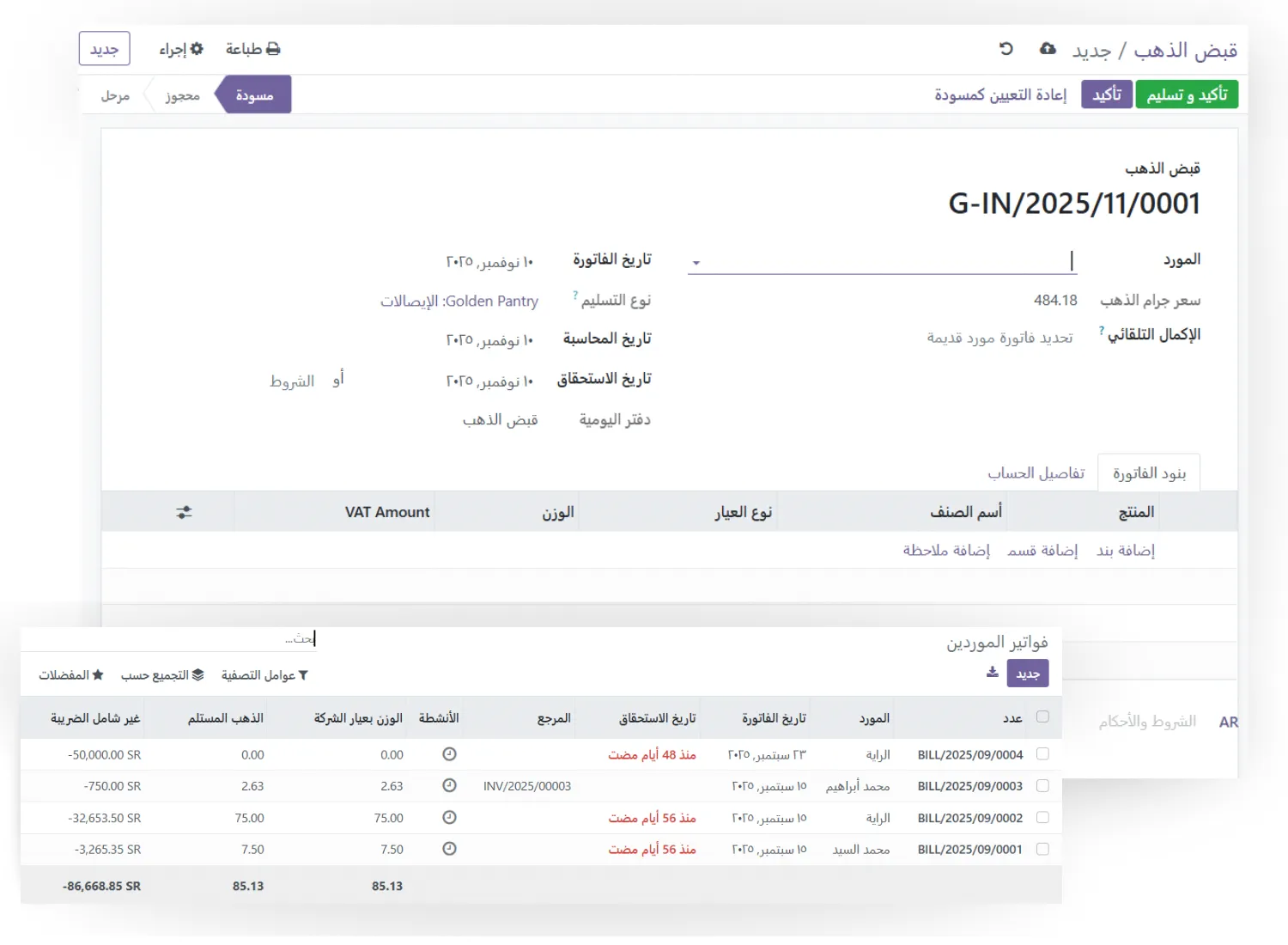Click the إضافة بند add line link
The height and width of the screenshot is (945, 1288).
[x=1125, y=551]
